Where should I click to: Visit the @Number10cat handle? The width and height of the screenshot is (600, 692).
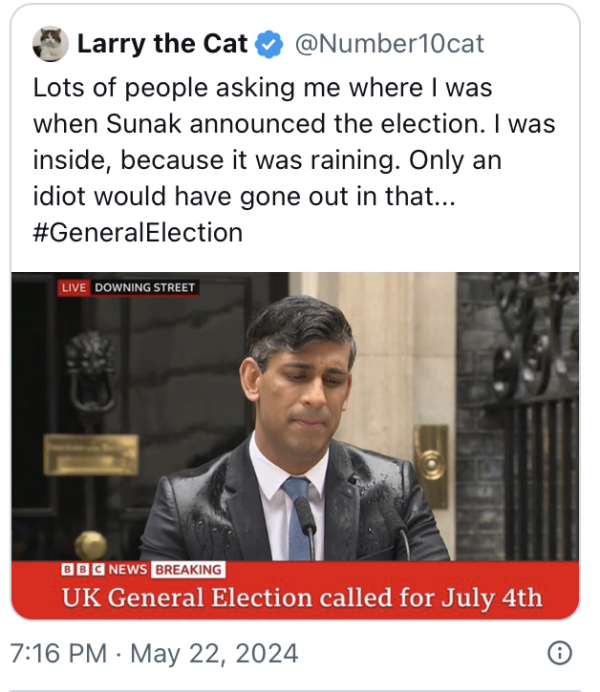click(387, 44)
